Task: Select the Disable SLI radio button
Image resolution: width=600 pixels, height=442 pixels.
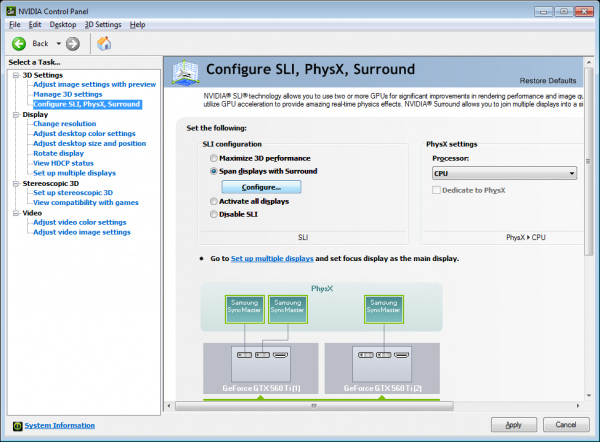Action: tap(214, 214)
